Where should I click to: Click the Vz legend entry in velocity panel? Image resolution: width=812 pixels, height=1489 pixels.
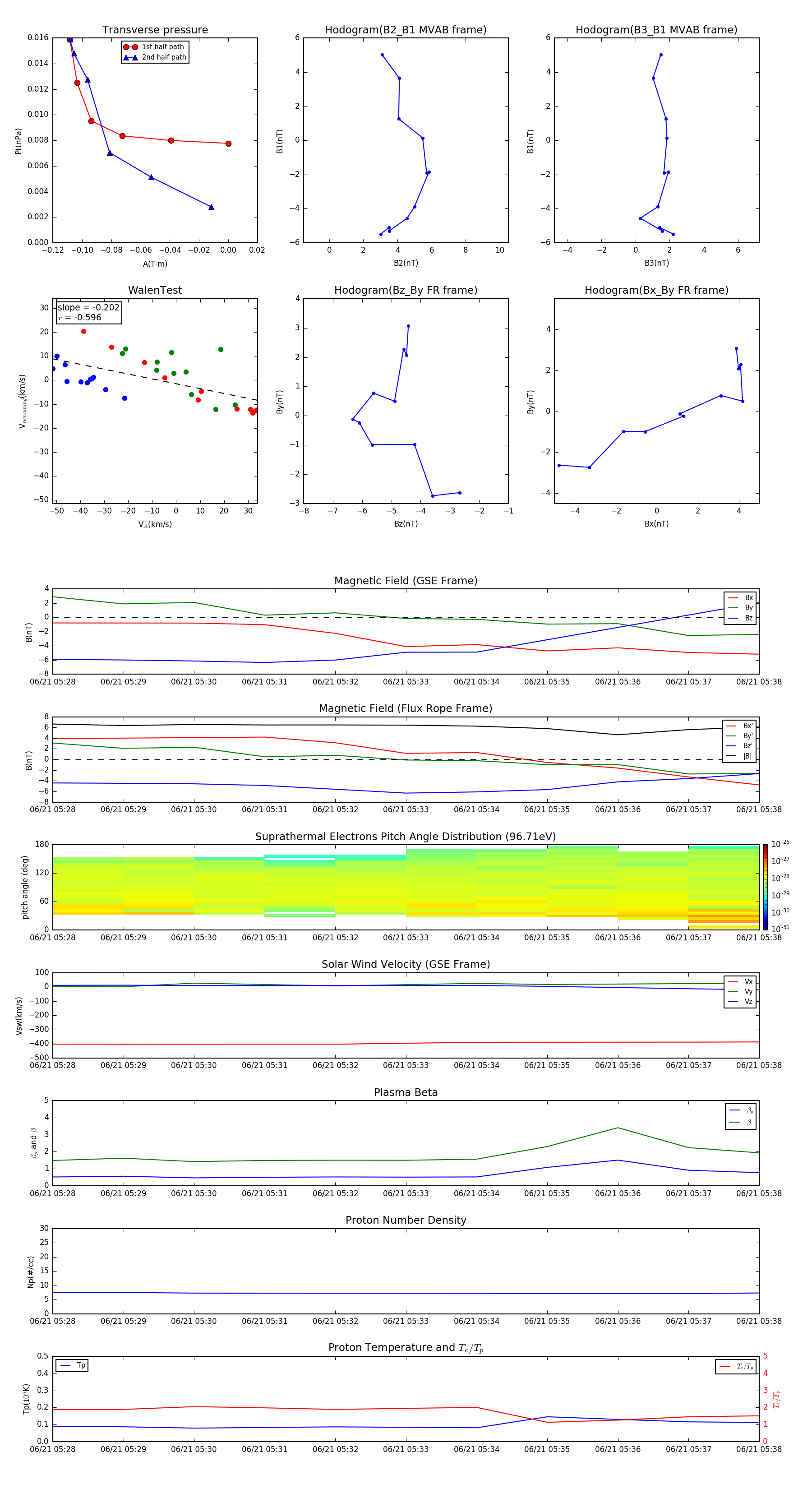[x=741, y=1002]
